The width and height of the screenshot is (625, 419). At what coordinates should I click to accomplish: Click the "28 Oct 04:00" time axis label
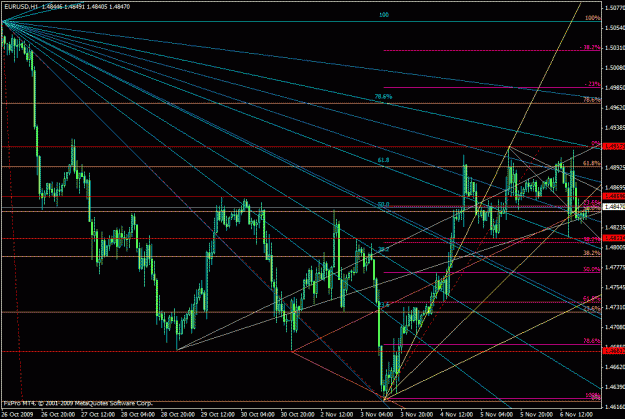[138, 414]
